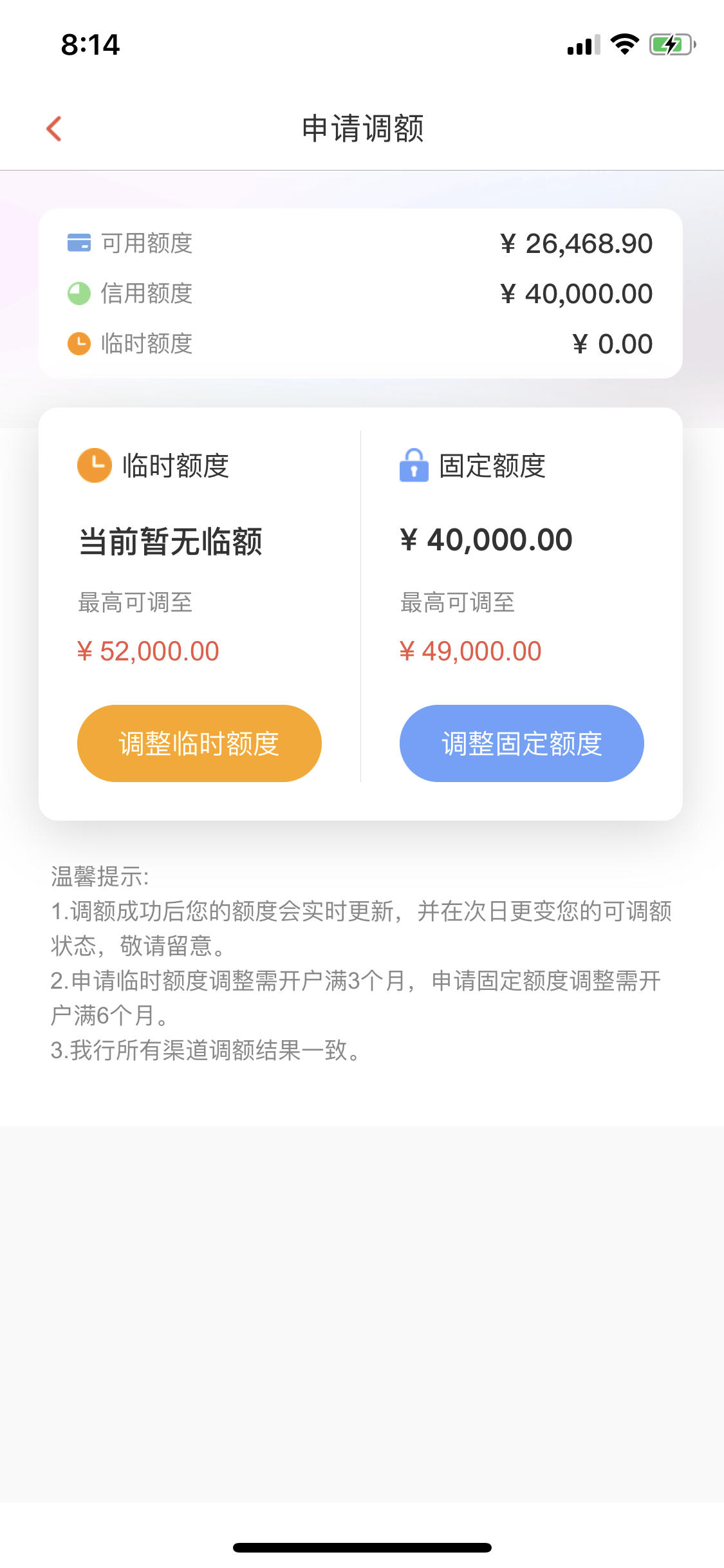Select the 临时额度 amount ¥0.00 row

pos(360,344)
